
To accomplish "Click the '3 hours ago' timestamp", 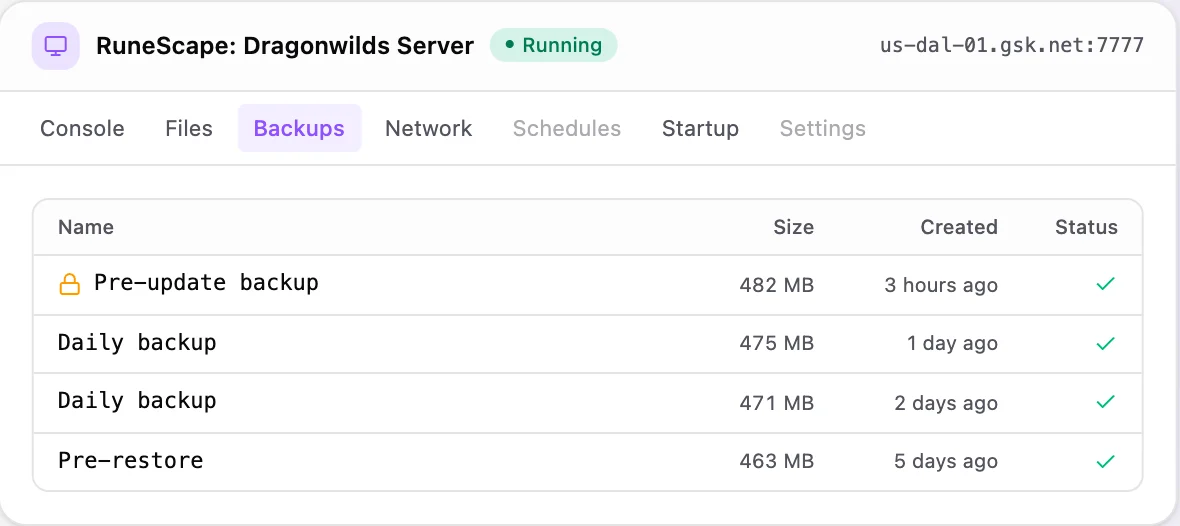I will coord(941,285).
